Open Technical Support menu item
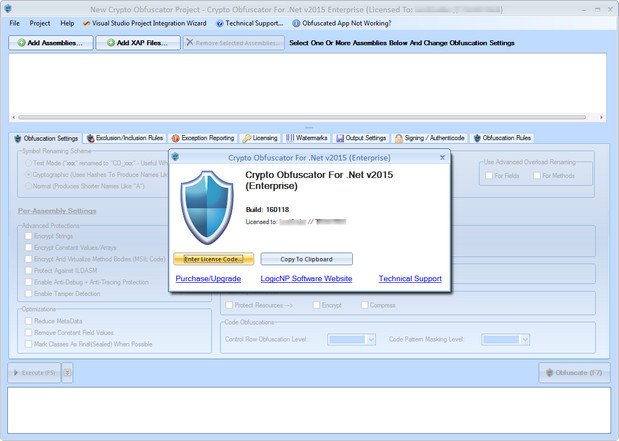619x441 pixels. click(x=250, y=23)
